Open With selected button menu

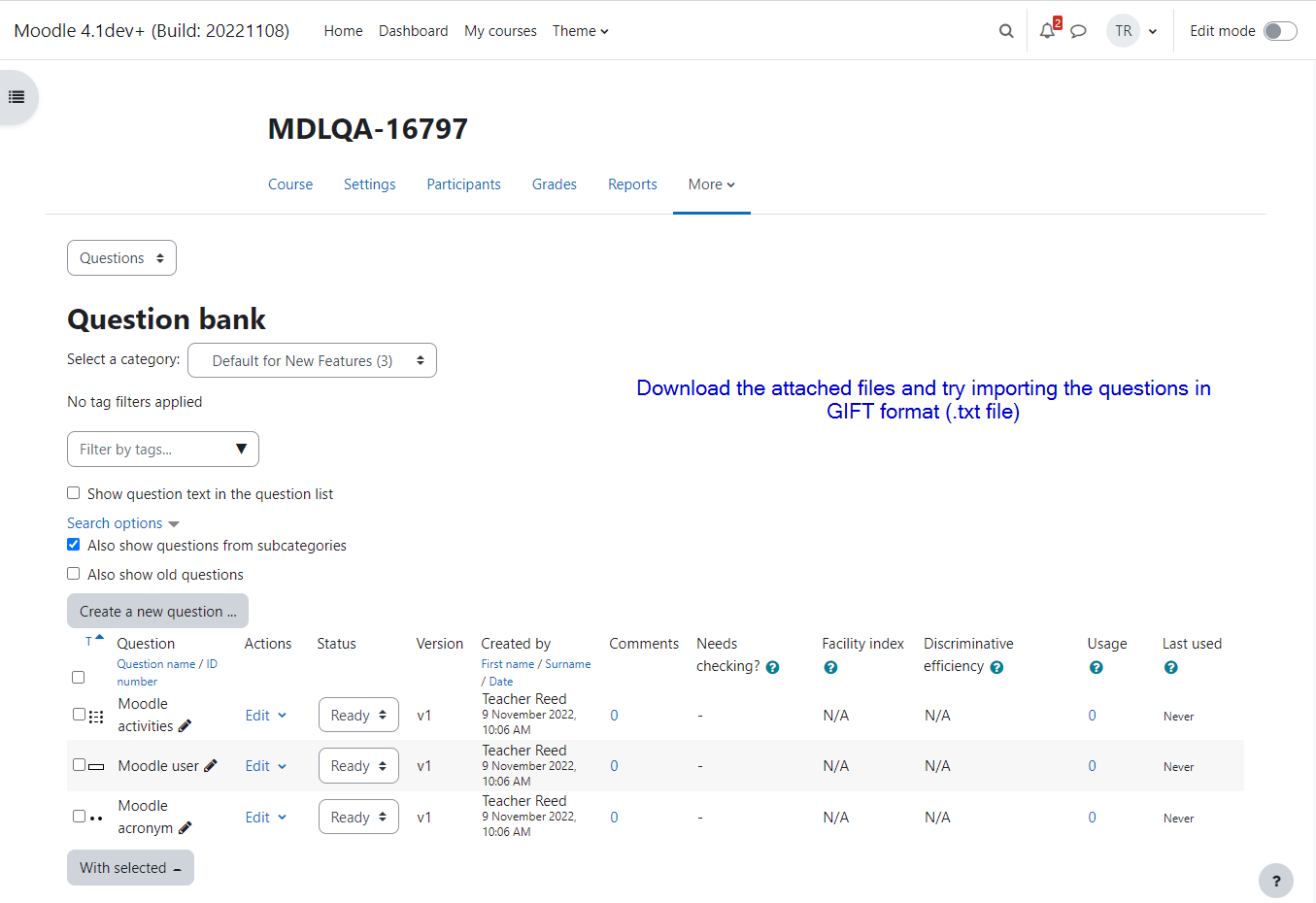130,868
